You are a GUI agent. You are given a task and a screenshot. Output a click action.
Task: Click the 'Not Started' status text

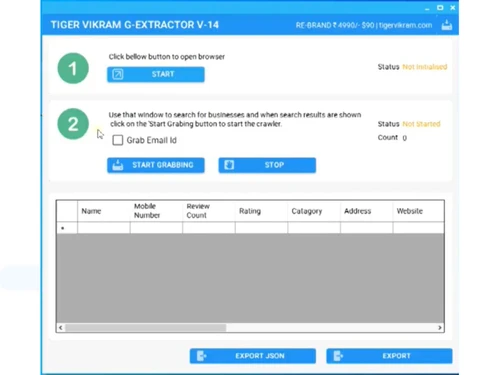[421, 124]
